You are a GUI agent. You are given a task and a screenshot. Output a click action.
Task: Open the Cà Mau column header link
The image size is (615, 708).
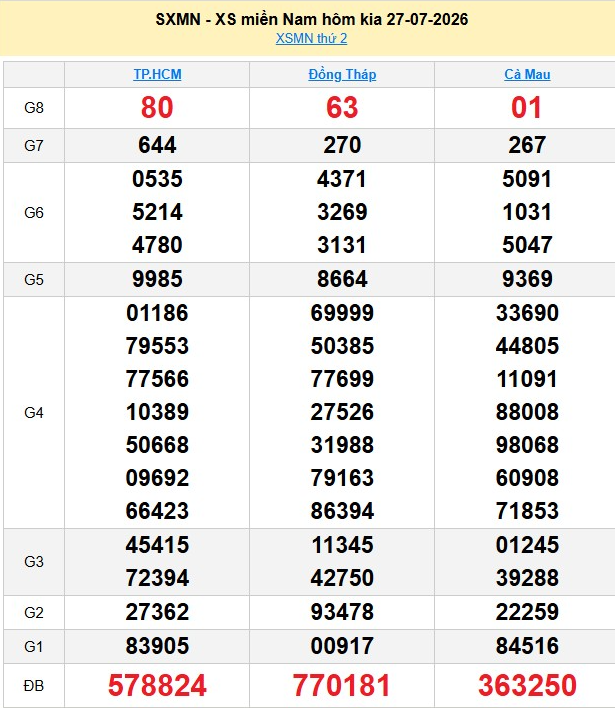click(x=527, y=74)
